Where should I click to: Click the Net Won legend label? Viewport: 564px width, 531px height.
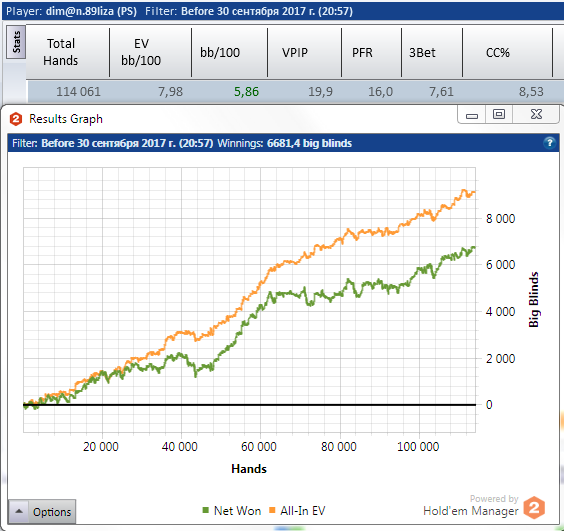237,510
